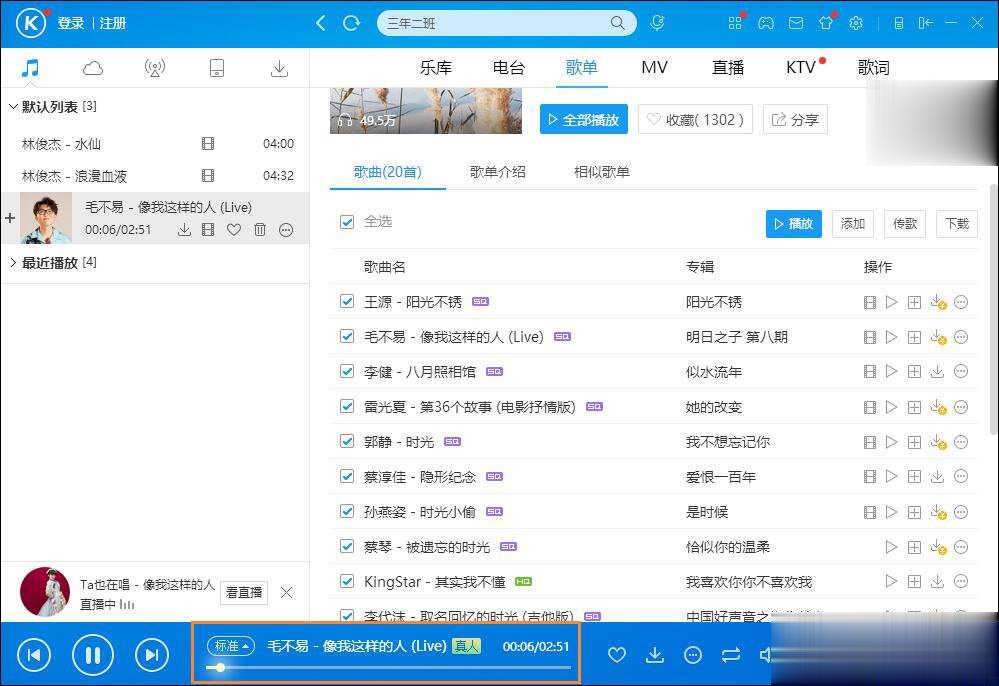Viewport: 999px width, 686px height.
Task: Open the game center controller icon
Action: [766, 23]
